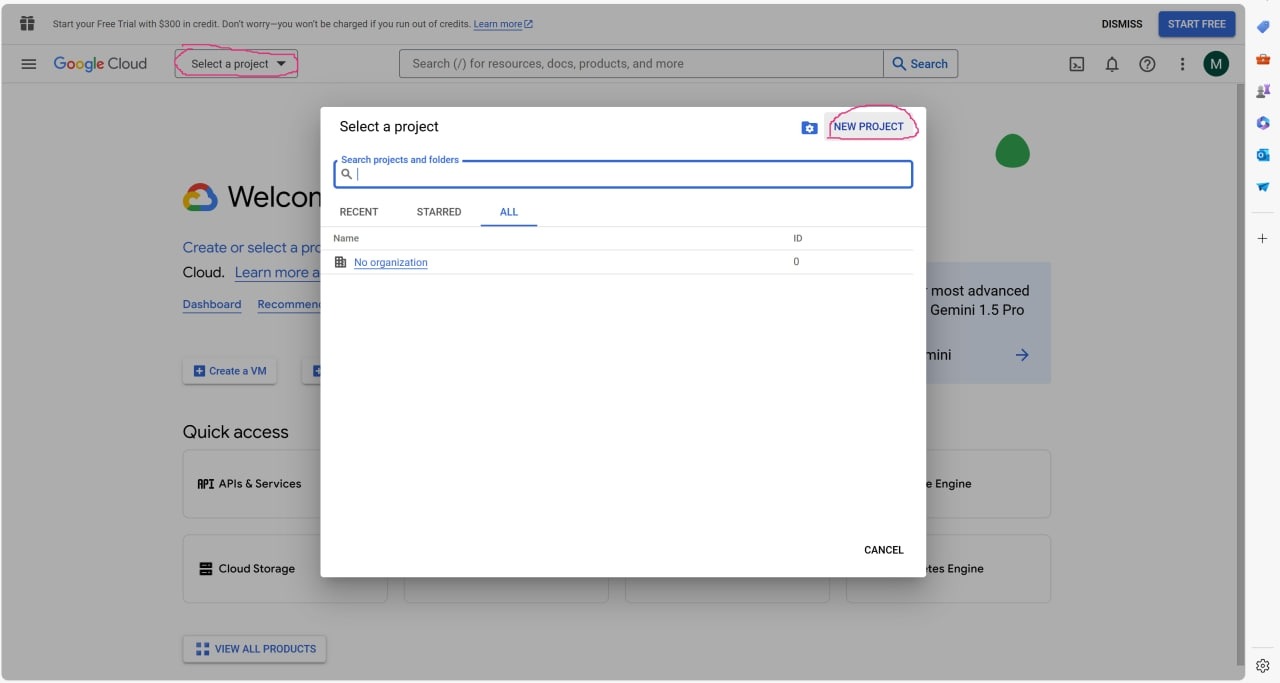Open the blue shopping tag sidebar icon

pos(1263,27)
